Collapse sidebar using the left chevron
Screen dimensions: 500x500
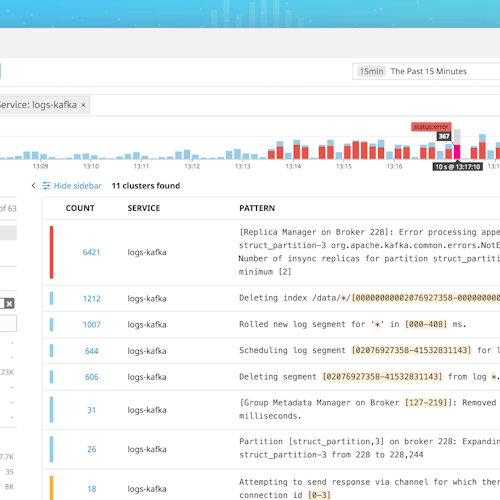click(33, 186)
